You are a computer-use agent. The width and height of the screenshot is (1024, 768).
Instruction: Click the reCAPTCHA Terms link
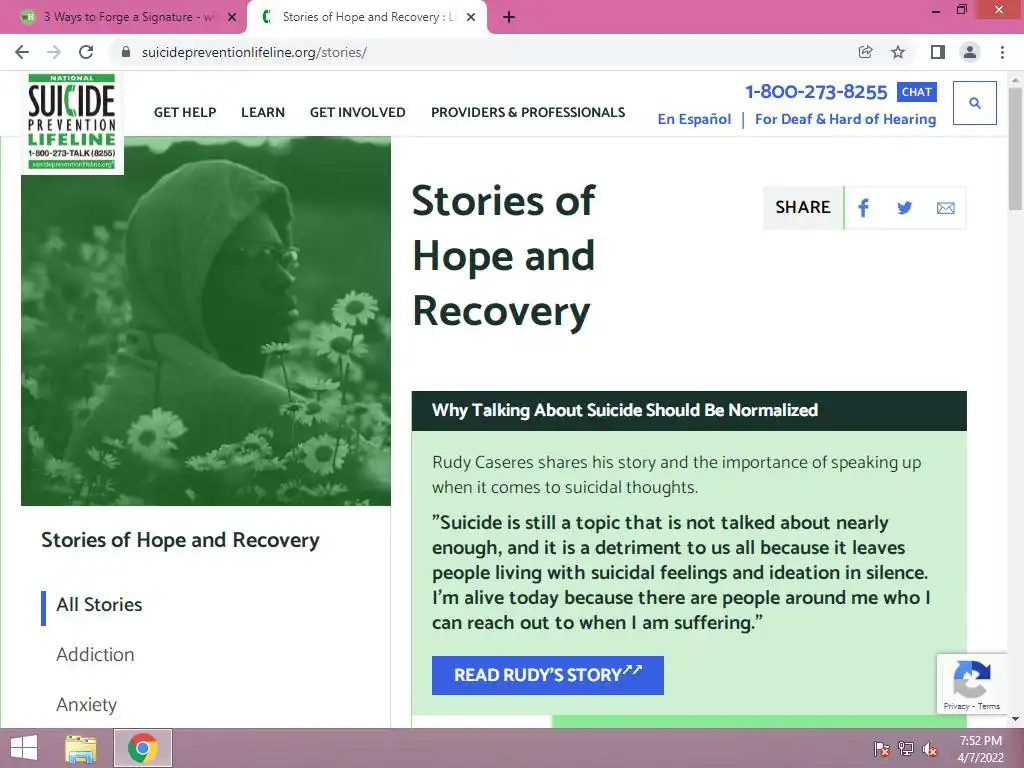point(988,706)
